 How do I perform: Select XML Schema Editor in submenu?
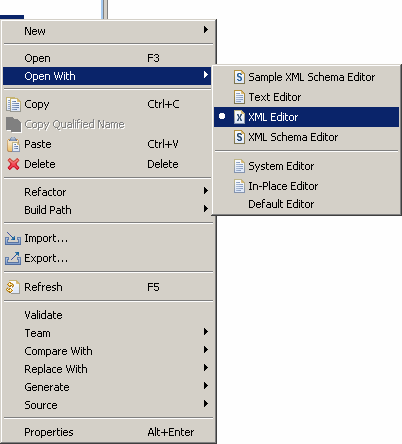306,137
